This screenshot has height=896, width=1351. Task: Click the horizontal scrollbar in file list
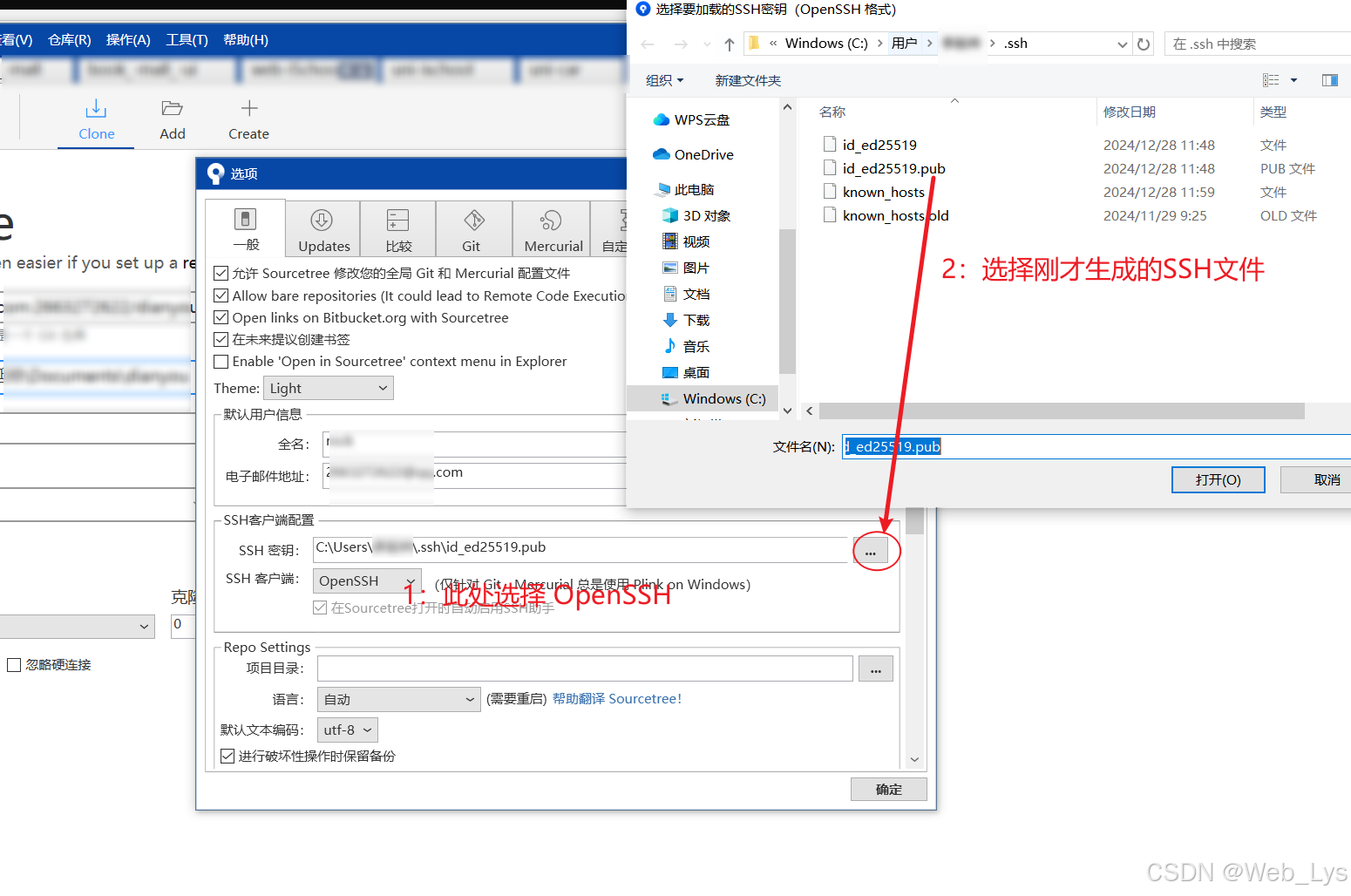coord(1062,411)
